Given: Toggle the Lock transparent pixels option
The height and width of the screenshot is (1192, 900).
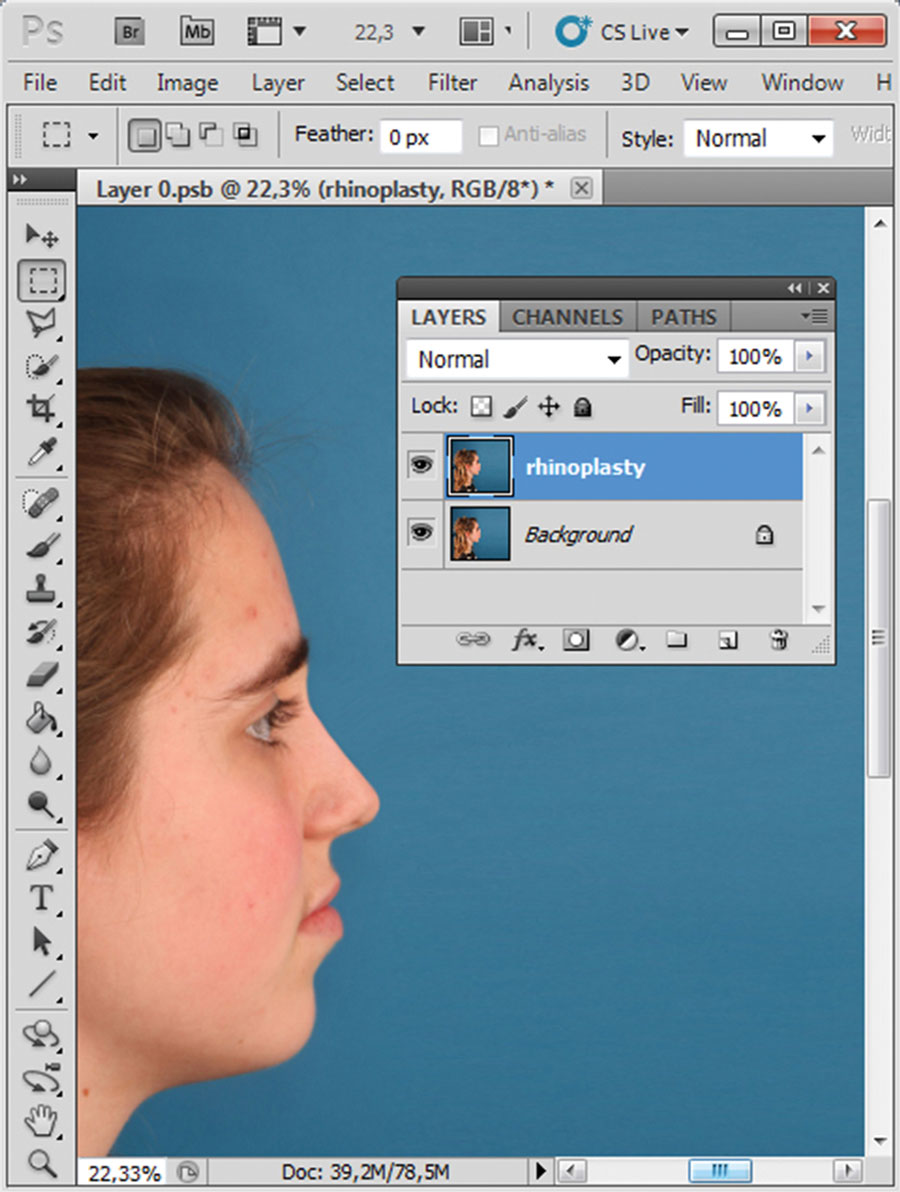Looking at the screenshot, I should (x=482, y=407).
